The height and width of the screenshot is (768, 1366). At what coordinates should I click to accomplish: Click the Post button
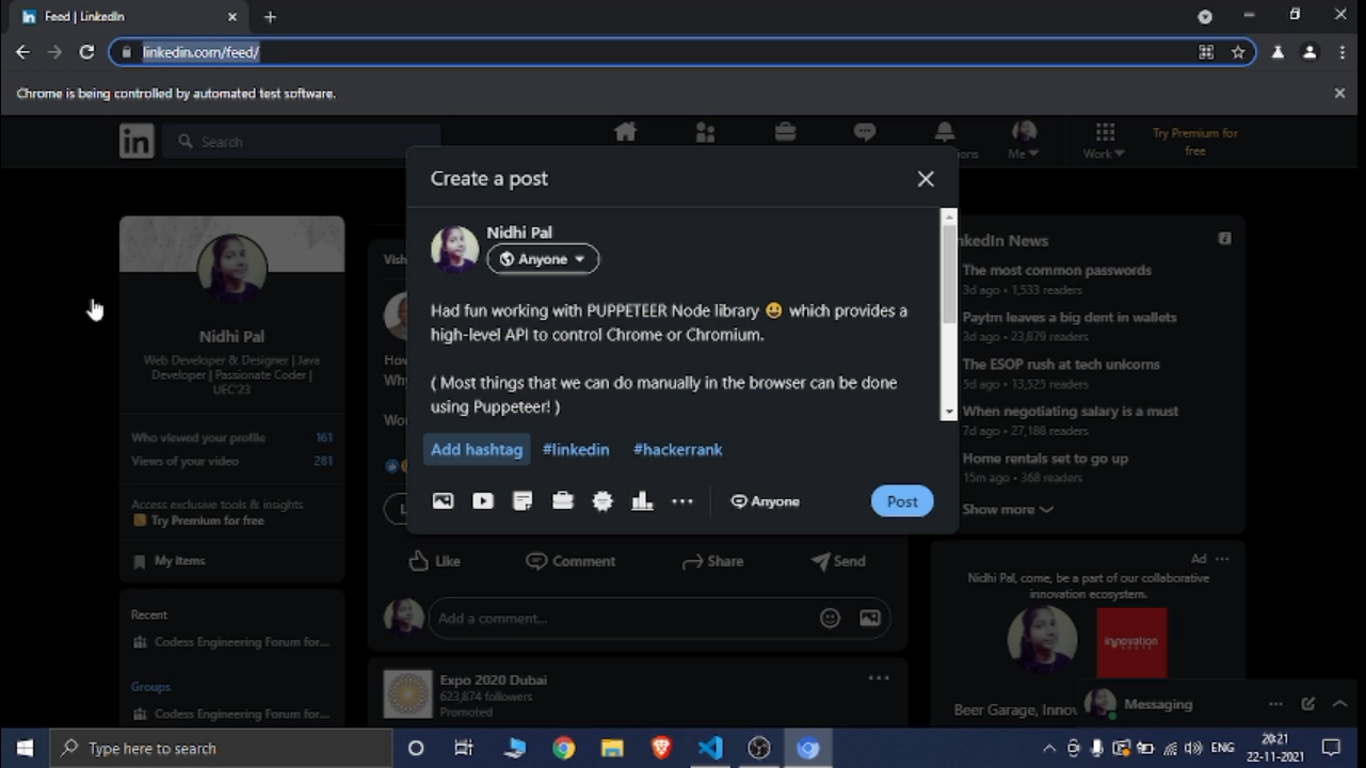(x=901, y=502)
